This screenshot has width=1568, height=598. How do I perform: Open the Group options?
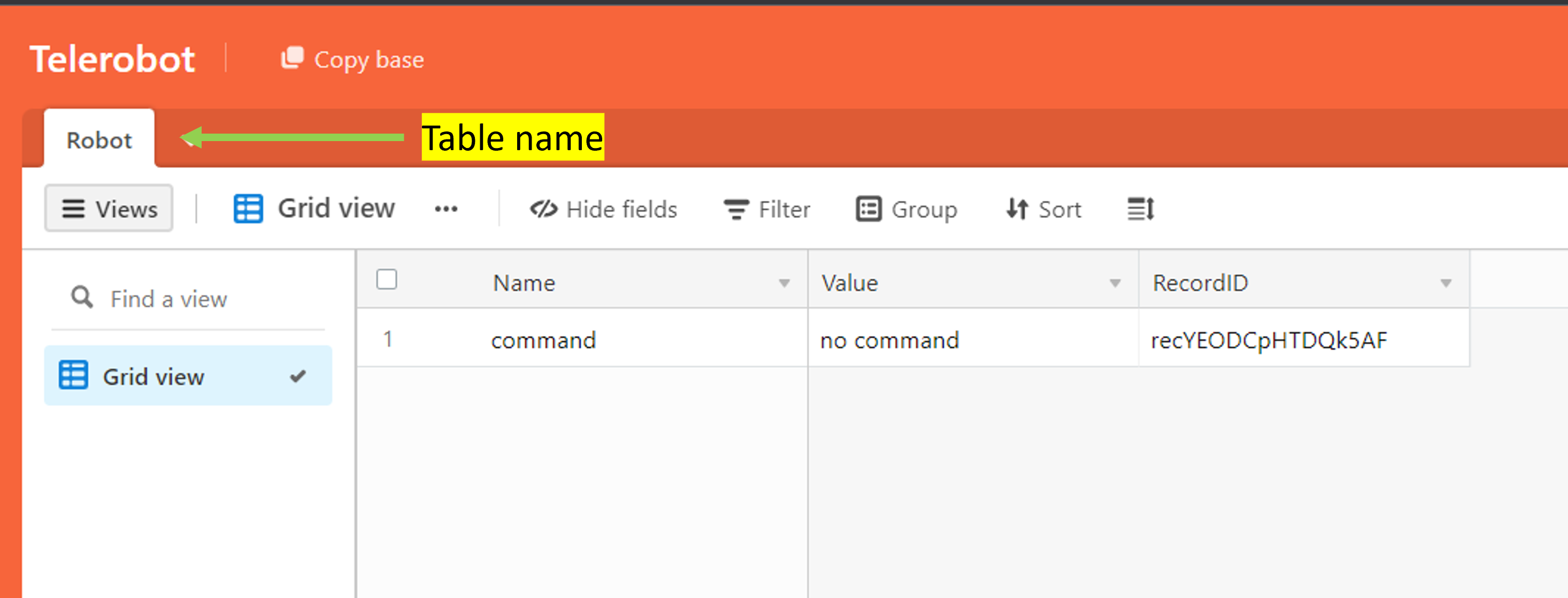point(906,209)
